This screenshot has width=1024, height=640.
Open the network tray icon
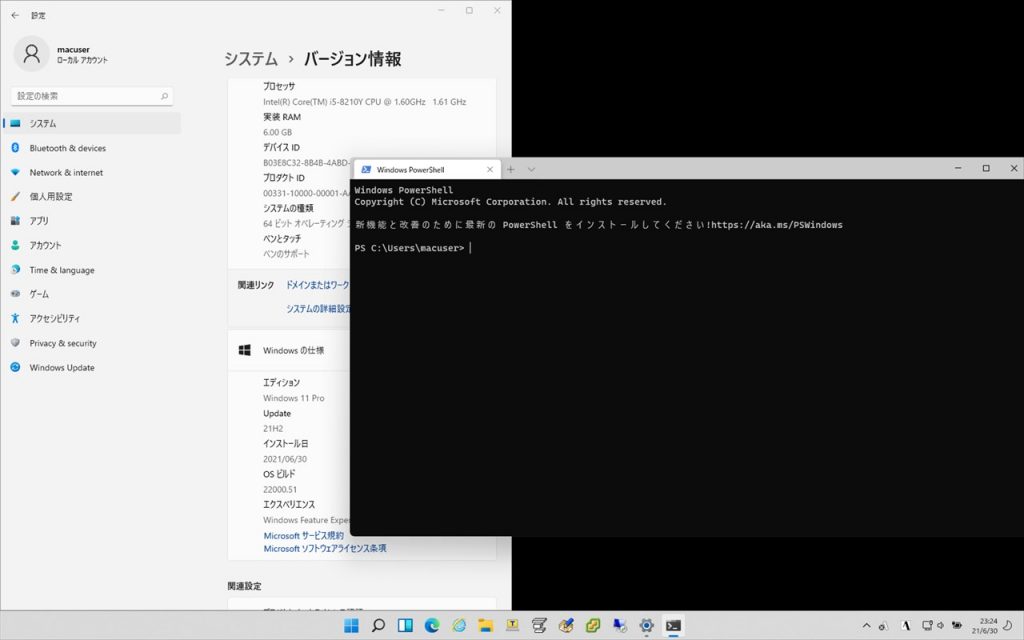tap(927, 626)
